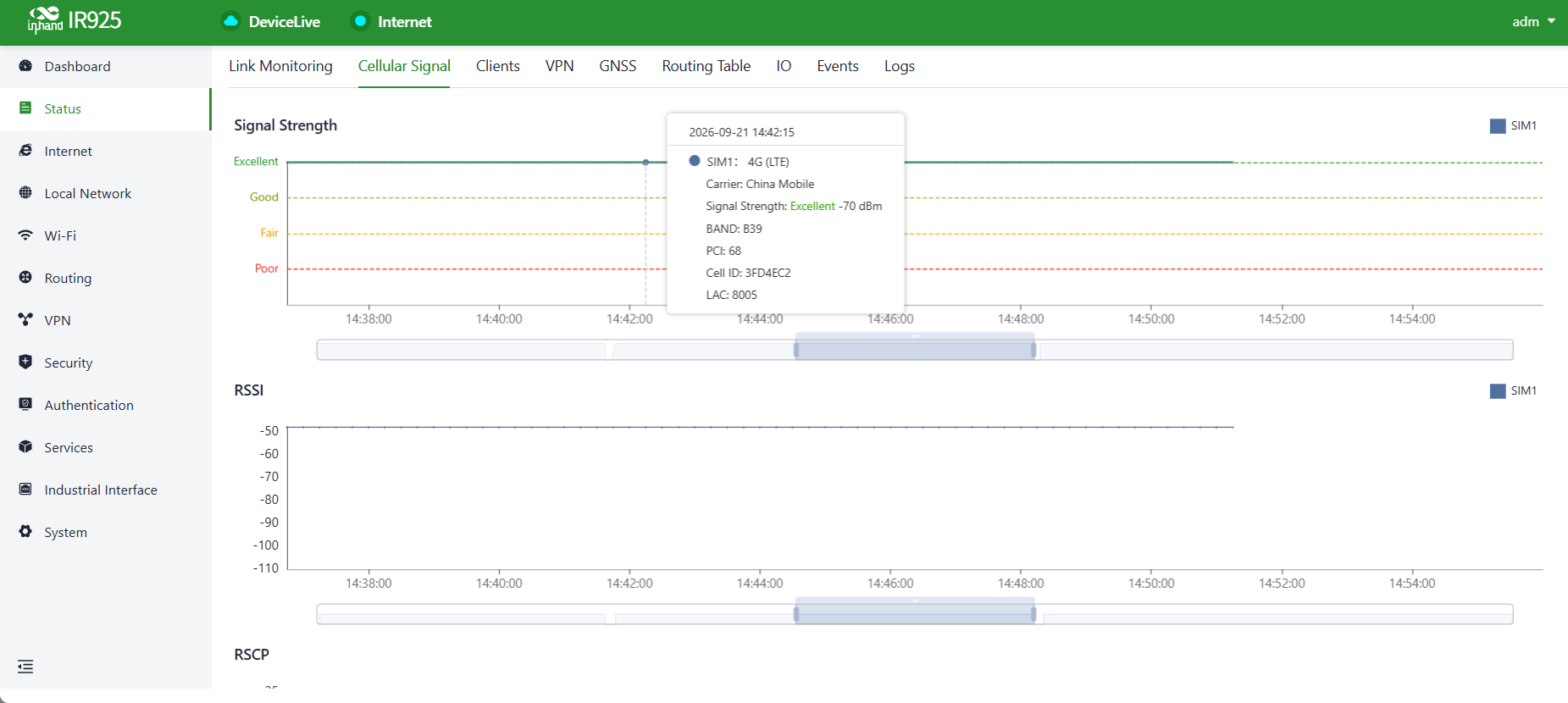
Task: Click the Internet globe icon in sidebar
Action: point(25,151)
